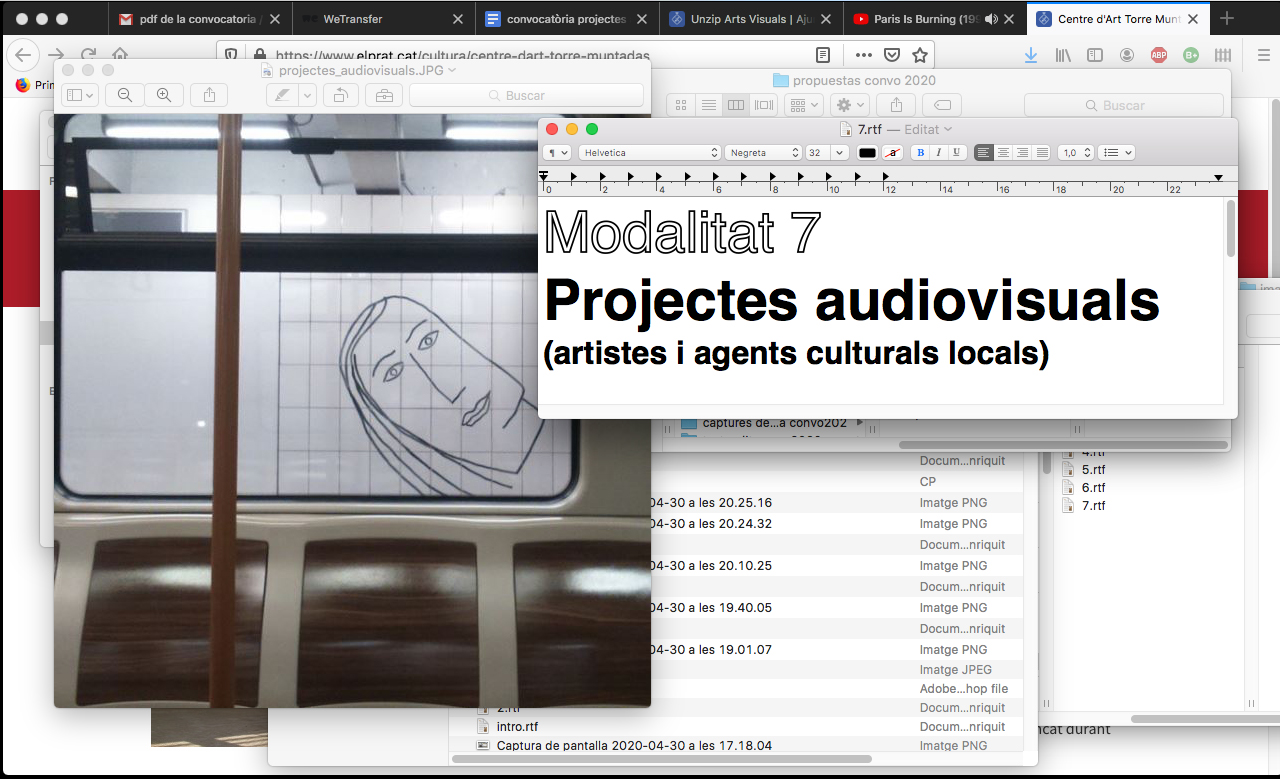
Task: Open the Negreta typeface dropdown
Action: pyautogui.click(x=763, y=153)
